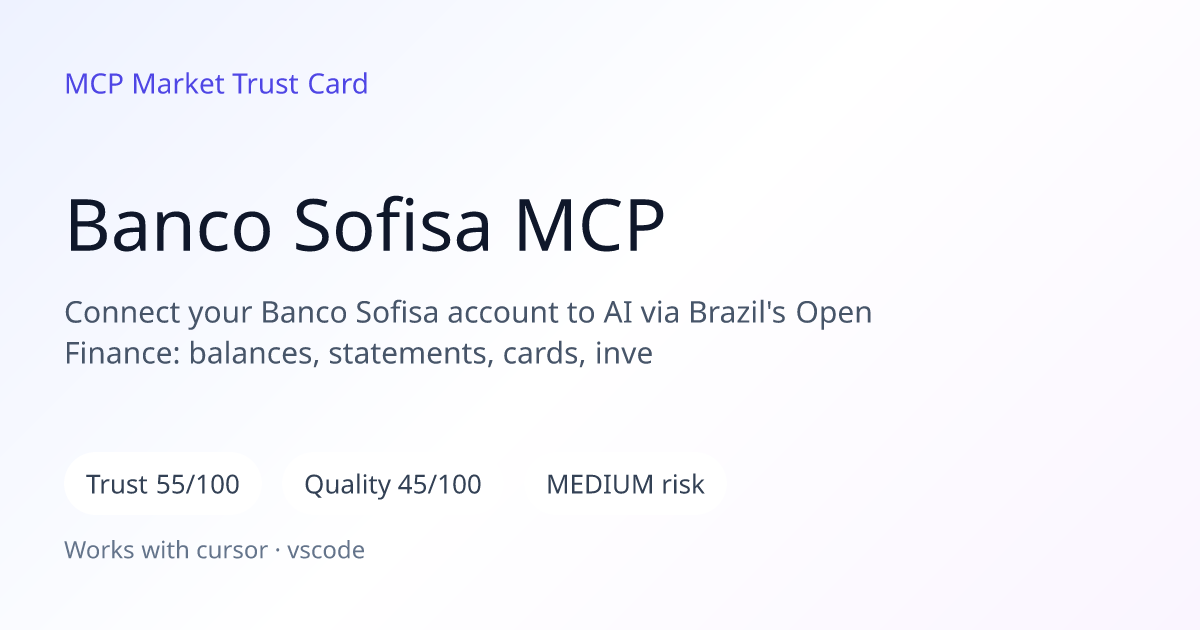This screenshot has width=1200, height=630.
Task: Click AI in the description line
Action: [x=617, y=313]
